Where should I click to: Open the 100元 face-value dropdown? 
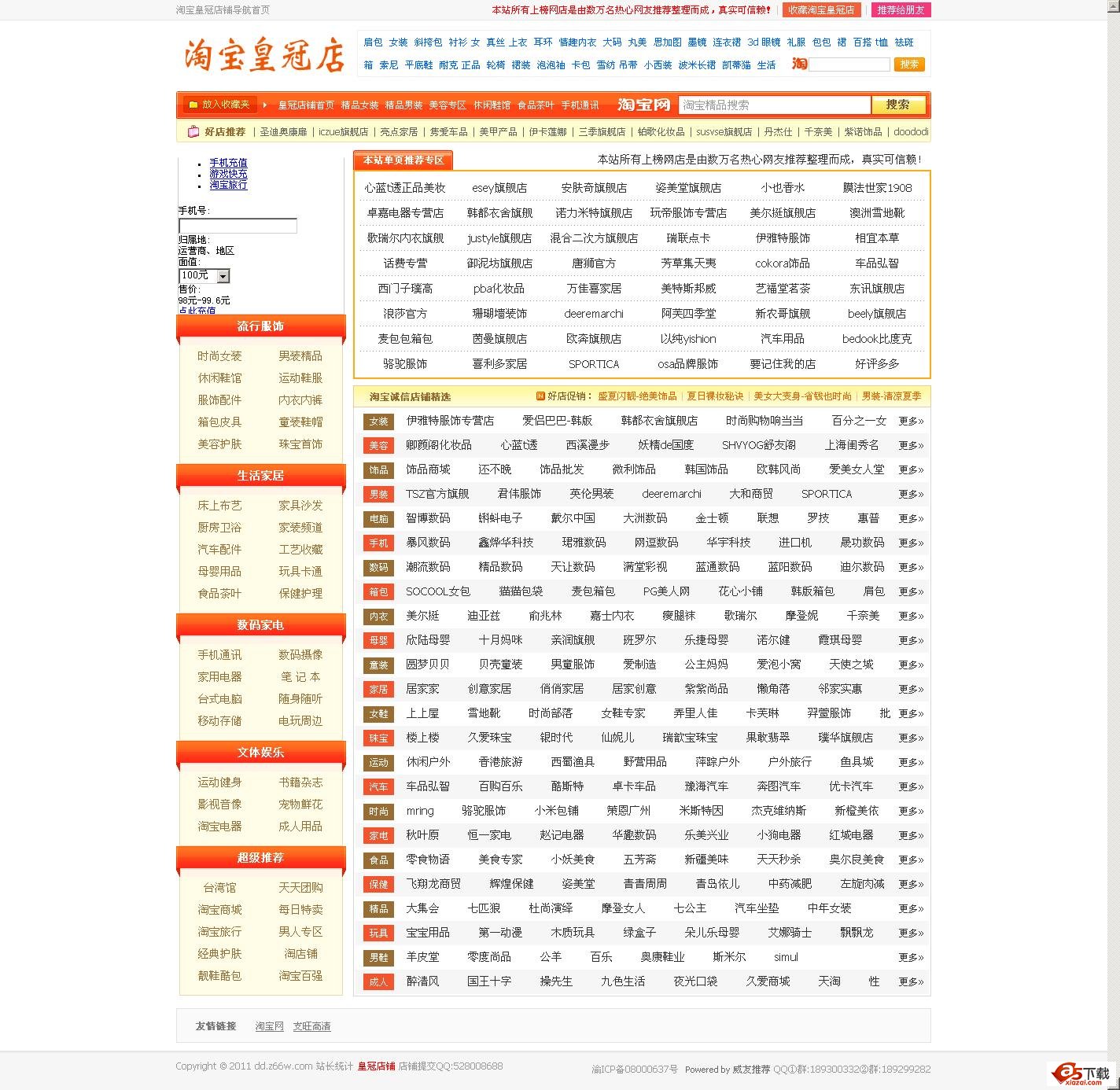click(x=203, y=276)
